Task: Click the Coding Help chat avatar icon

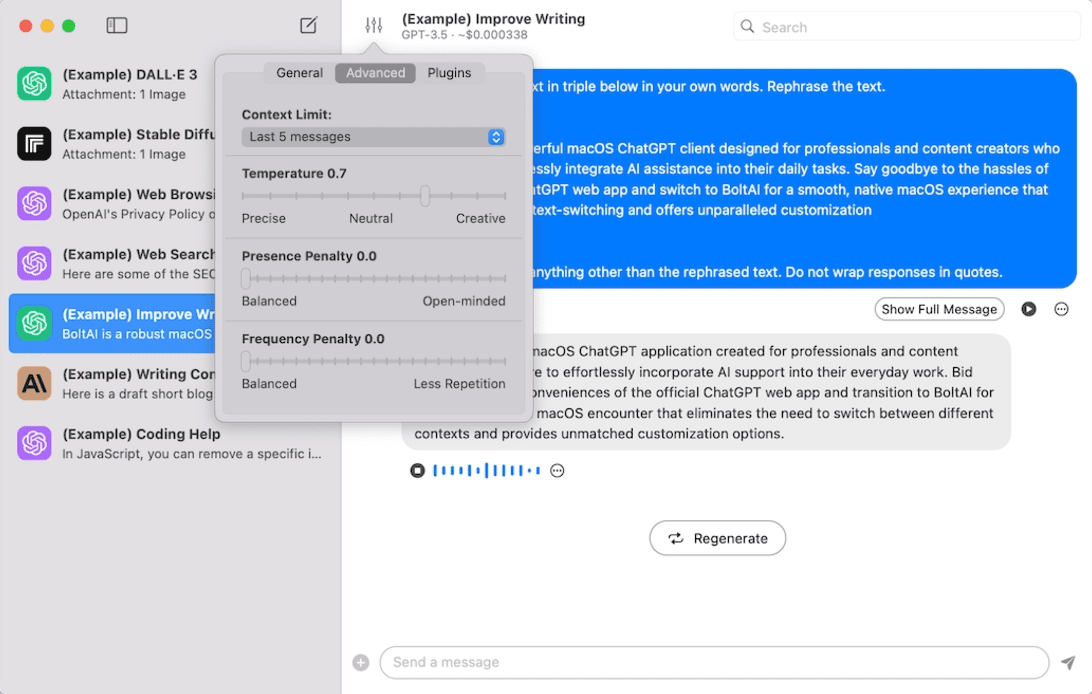Action: pyautogui.click(x=34, y=443)
